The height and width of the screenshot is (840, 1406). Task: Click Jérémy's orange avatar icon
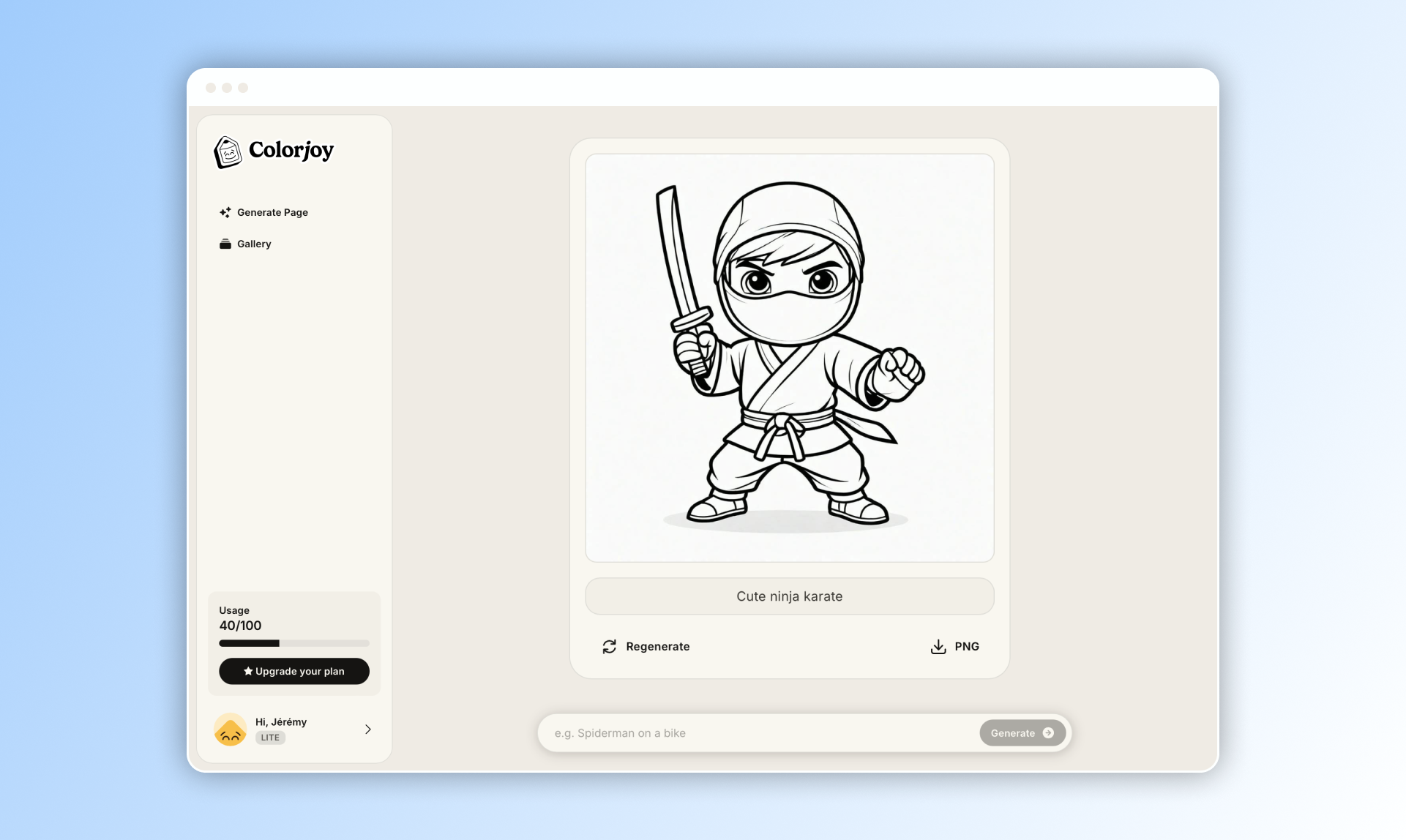tap(230, 730)
